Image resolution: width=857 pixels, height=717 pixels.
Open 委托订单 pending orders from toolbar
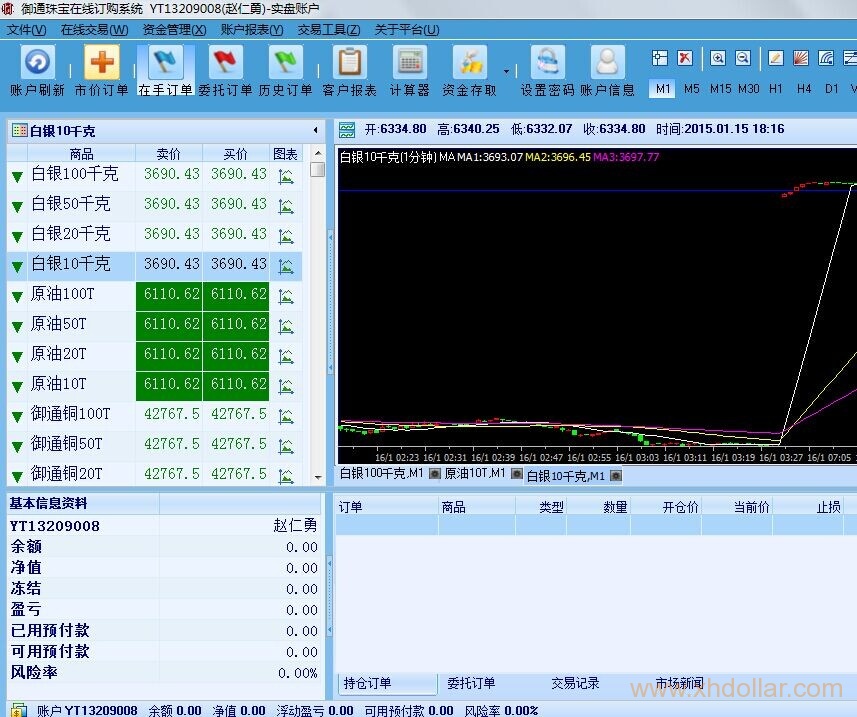pyautogui.click(x=225, y=64)
